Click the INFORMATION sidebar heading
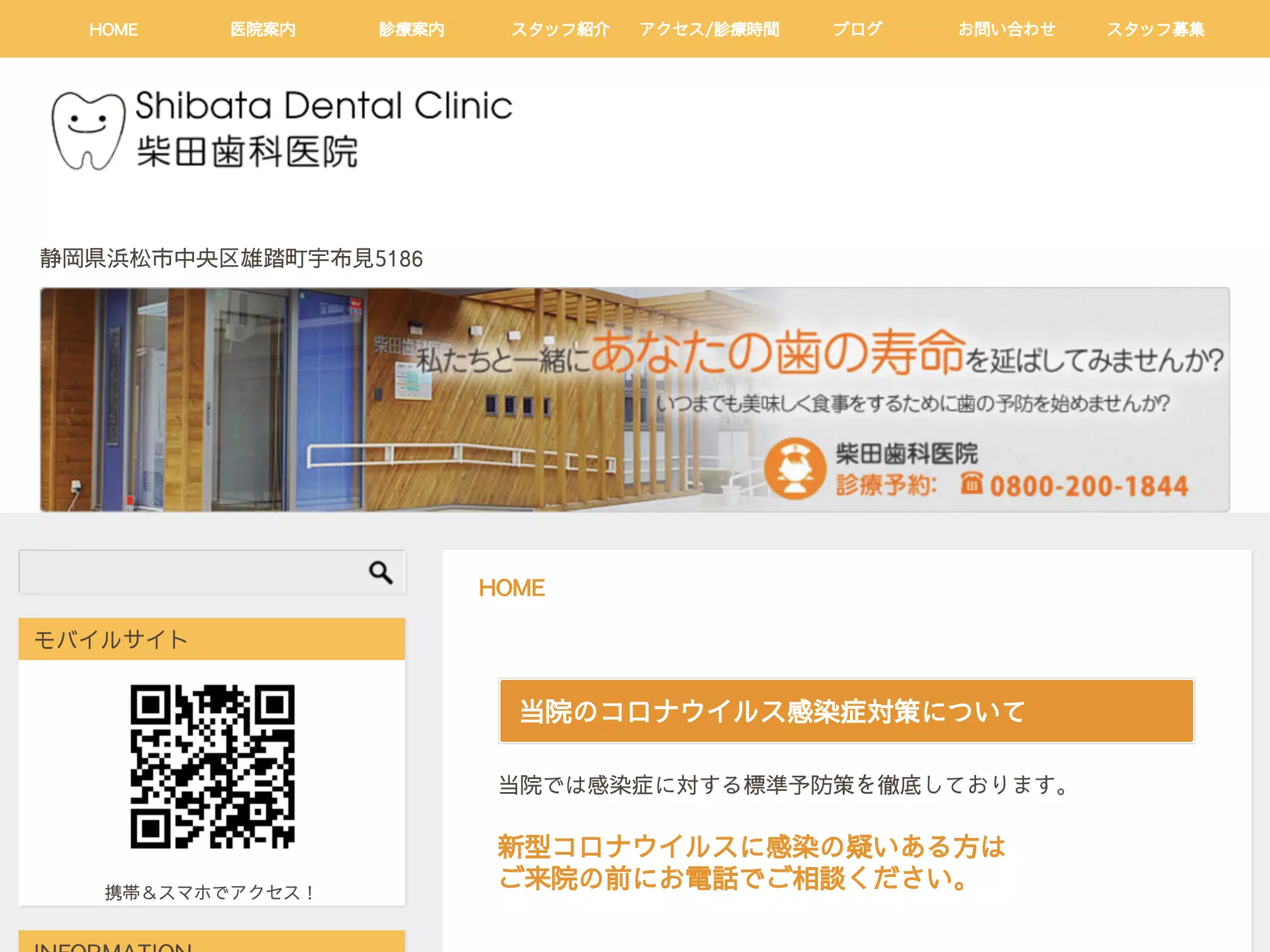The height and width of the screenshot is (952, 1270). click(211, 941)
